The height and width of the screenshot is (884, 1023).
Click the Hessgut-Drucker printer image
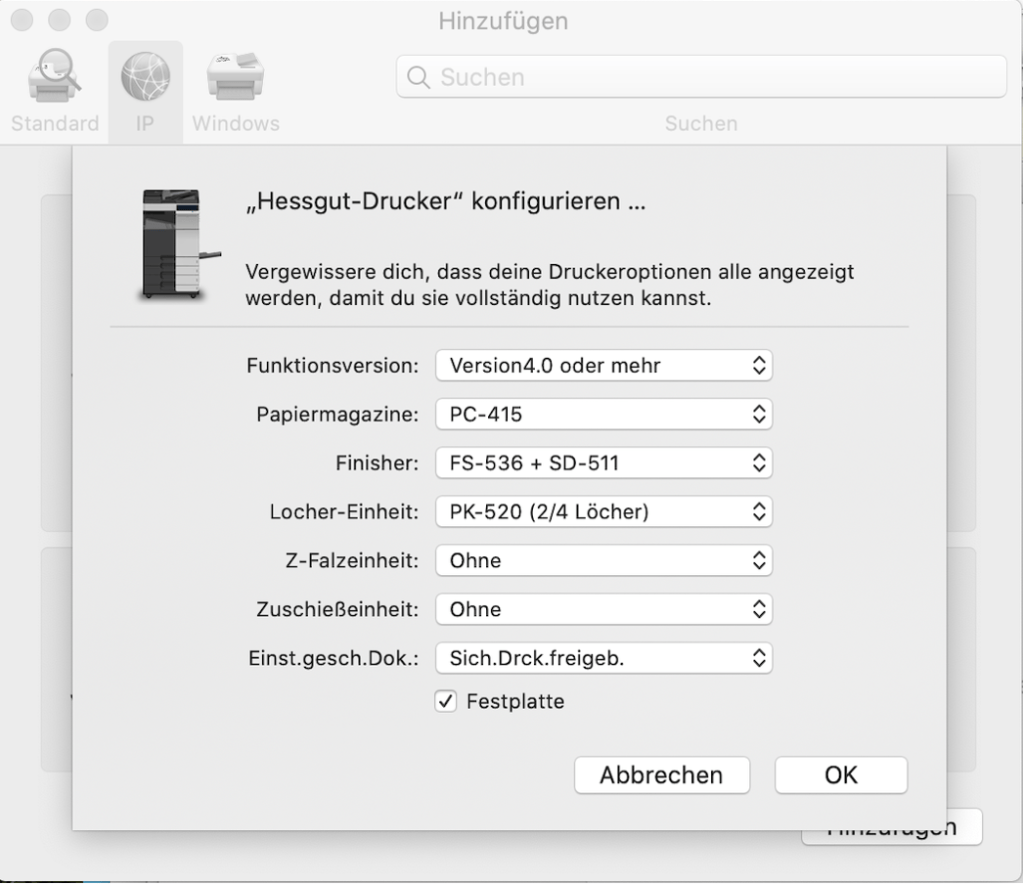[171, 244]
